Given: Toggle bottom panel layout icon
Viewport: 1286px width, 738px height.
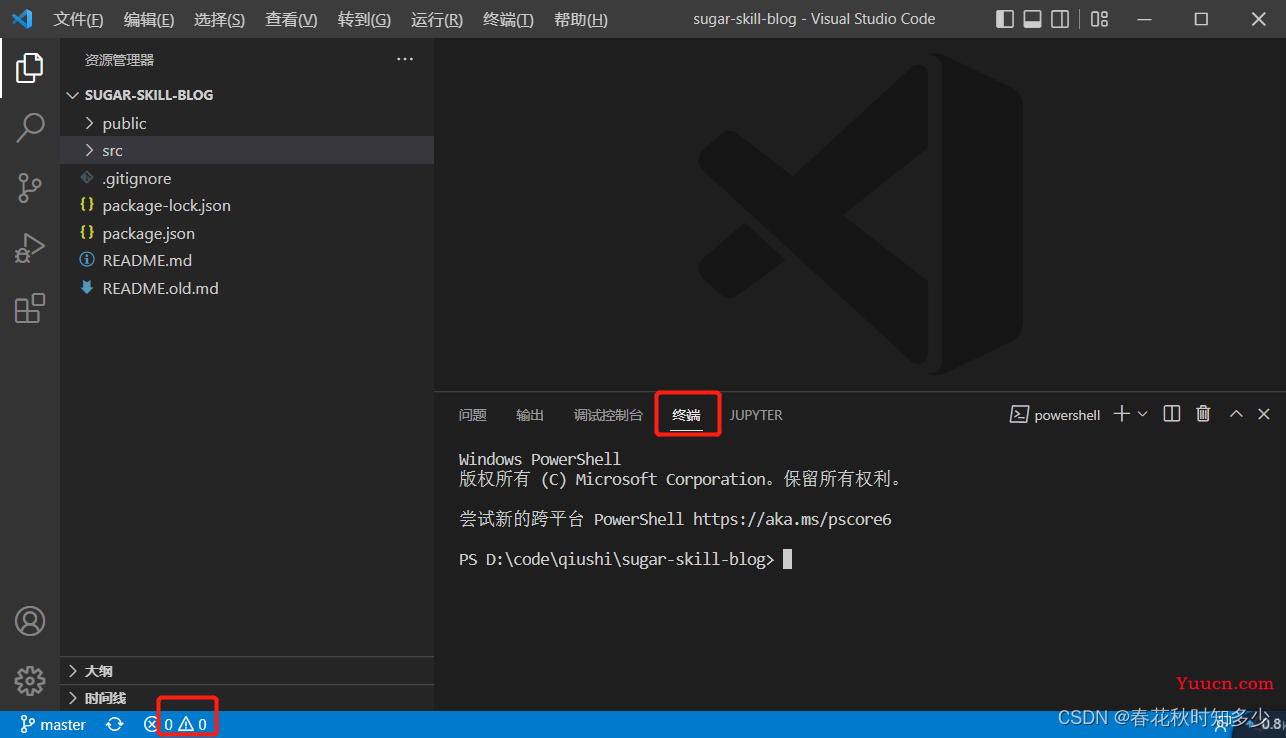Looking at the screenshot, I should 1033,19.
